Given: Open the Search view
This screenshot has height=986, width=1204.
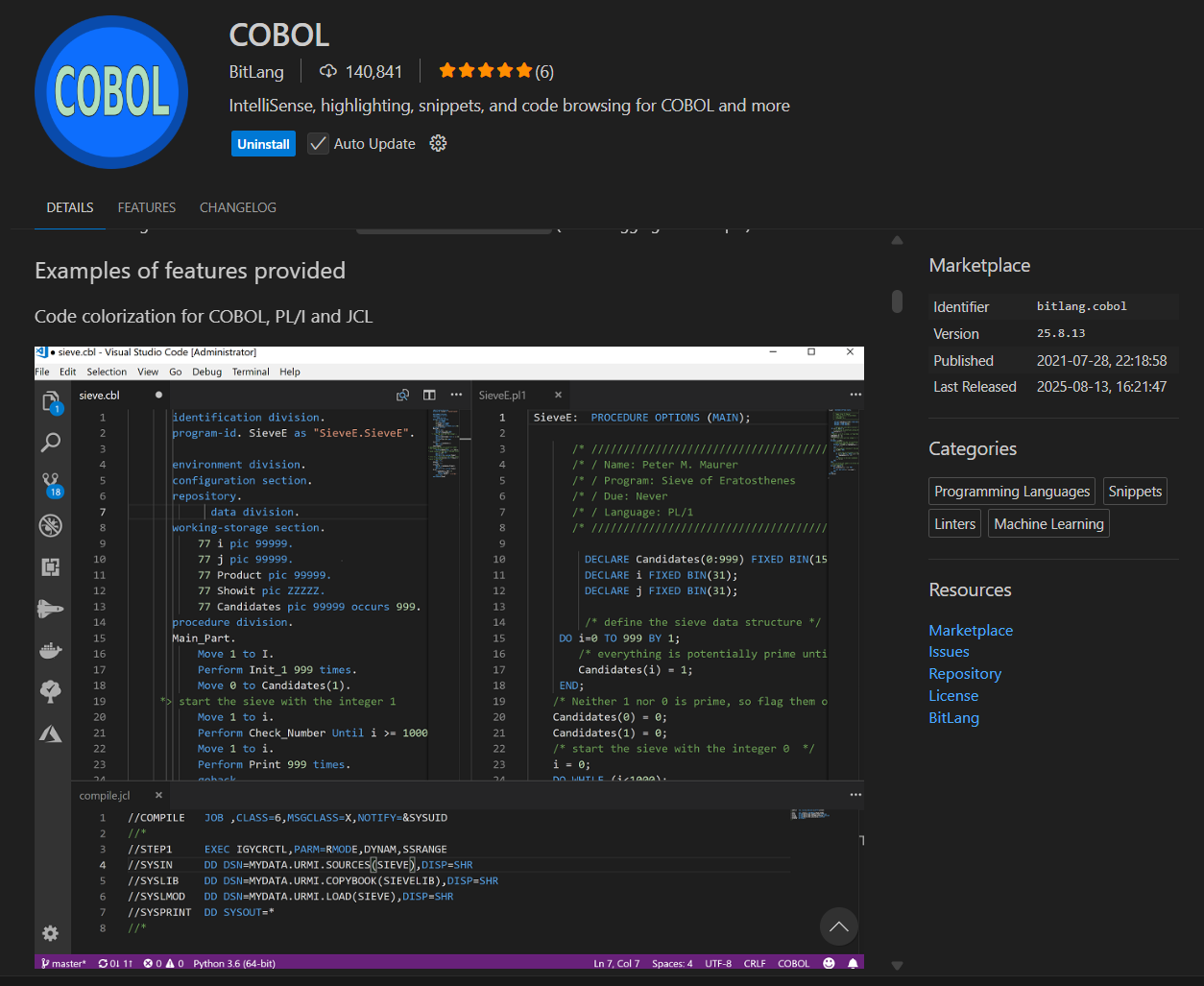Looking at the screenshot, I should [51, 443].
